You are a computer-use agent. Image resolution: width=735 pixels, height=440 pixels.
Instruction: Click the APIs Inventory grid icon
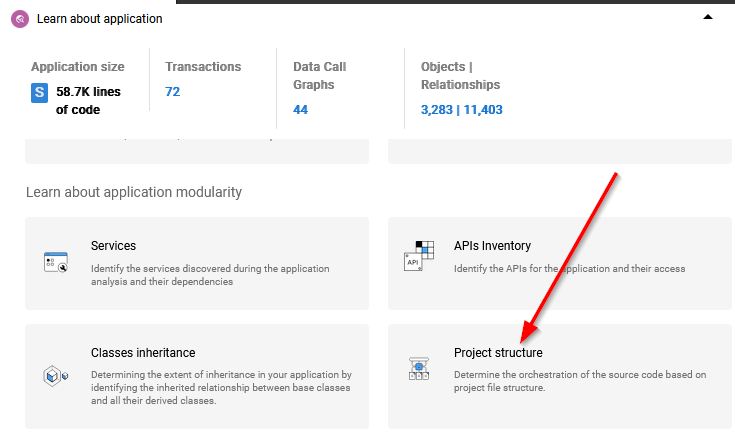419,256
